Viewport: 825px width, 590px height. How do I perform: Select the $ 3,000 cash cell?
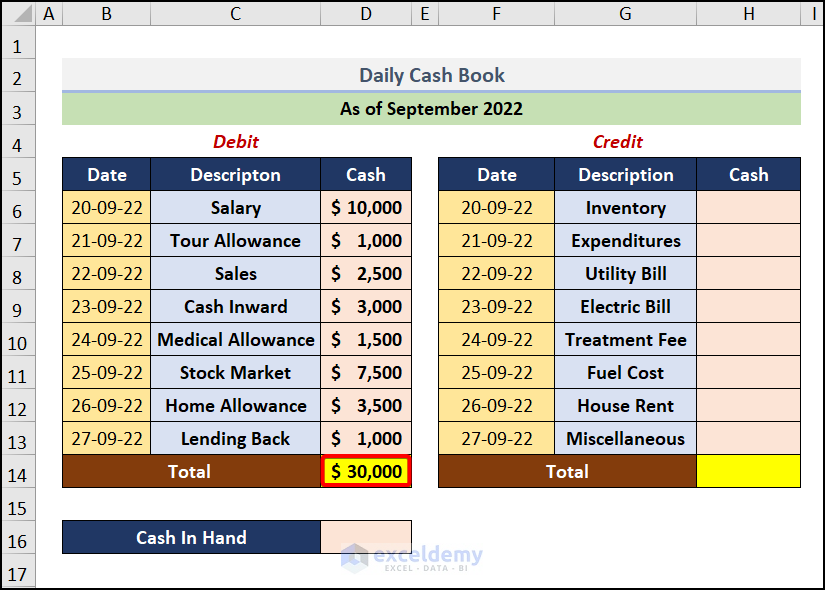(x=366, y=306)
